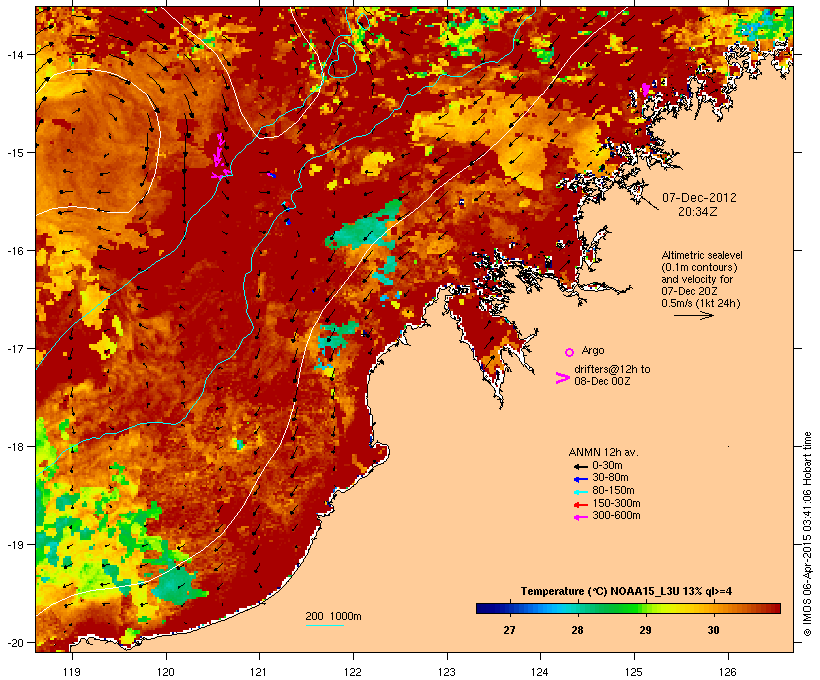Click the '0-30m' depth label

607,466
